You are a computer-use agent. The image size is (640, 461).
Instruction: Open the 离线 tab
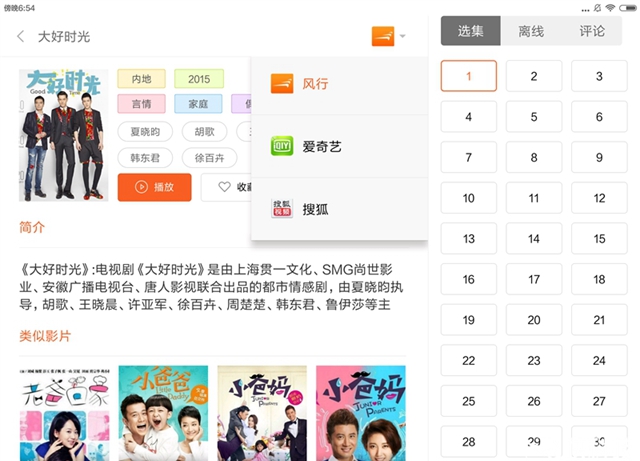531,31
